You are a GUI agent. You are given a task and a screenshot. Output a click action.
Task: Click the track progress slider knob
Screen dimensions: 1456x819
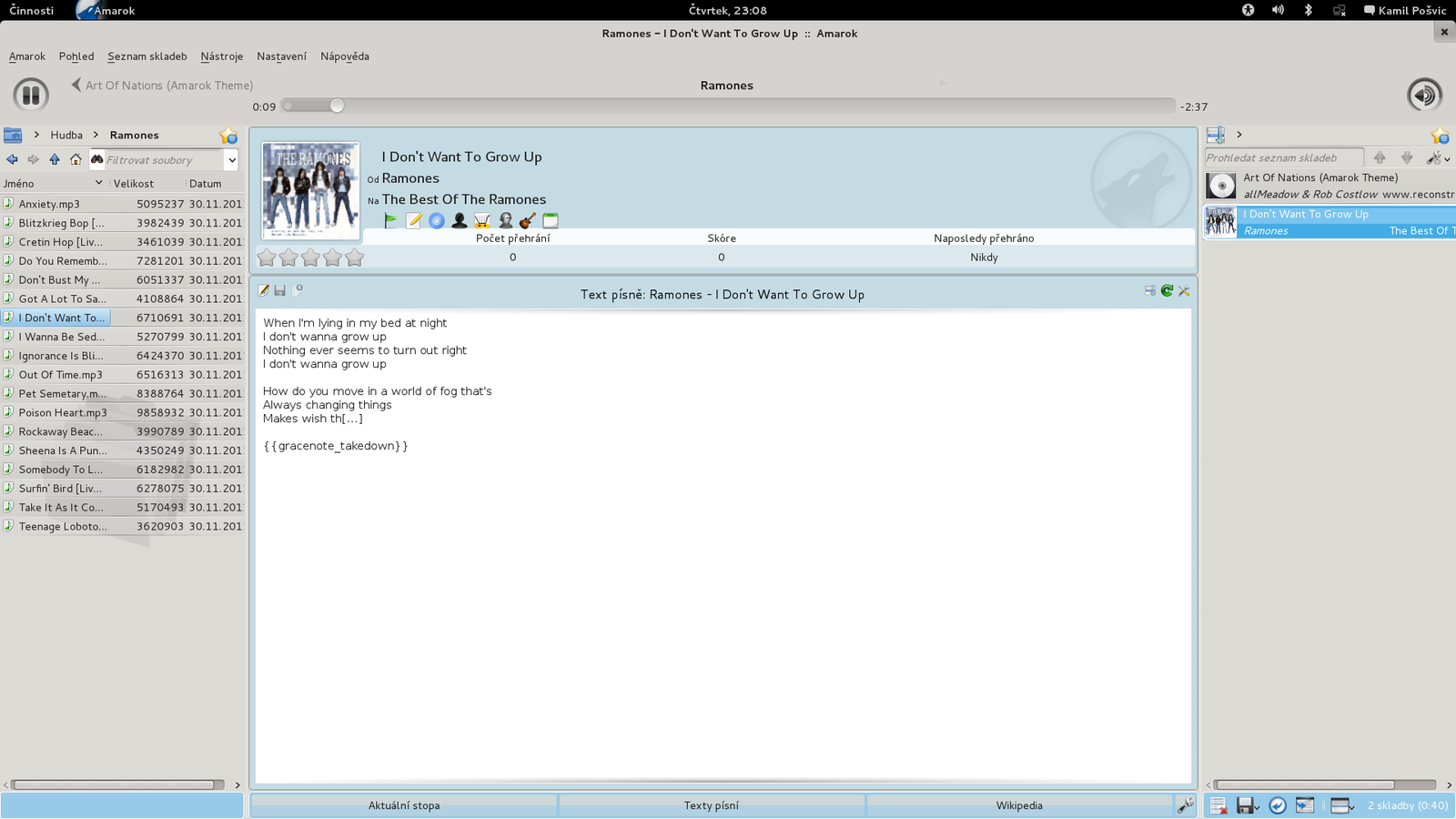[337, 106]
